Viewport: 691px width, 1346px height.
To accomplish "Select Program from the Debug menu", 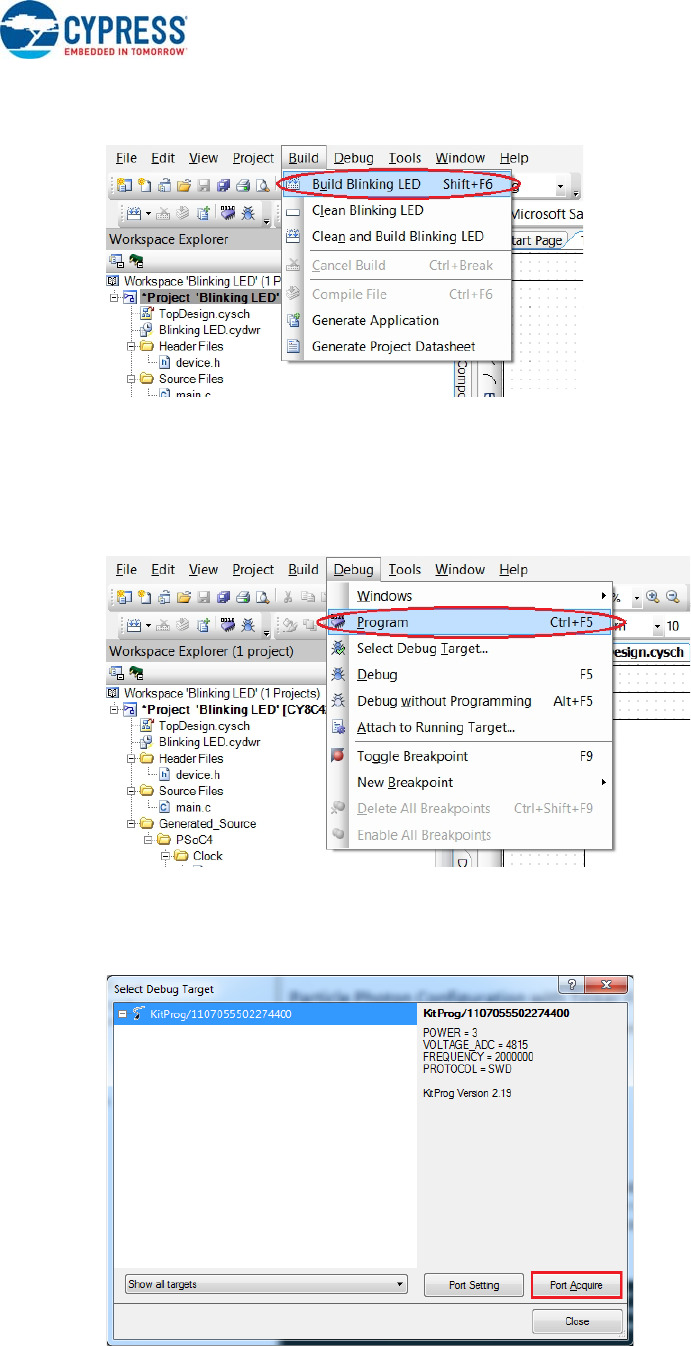I will [382, 622].
